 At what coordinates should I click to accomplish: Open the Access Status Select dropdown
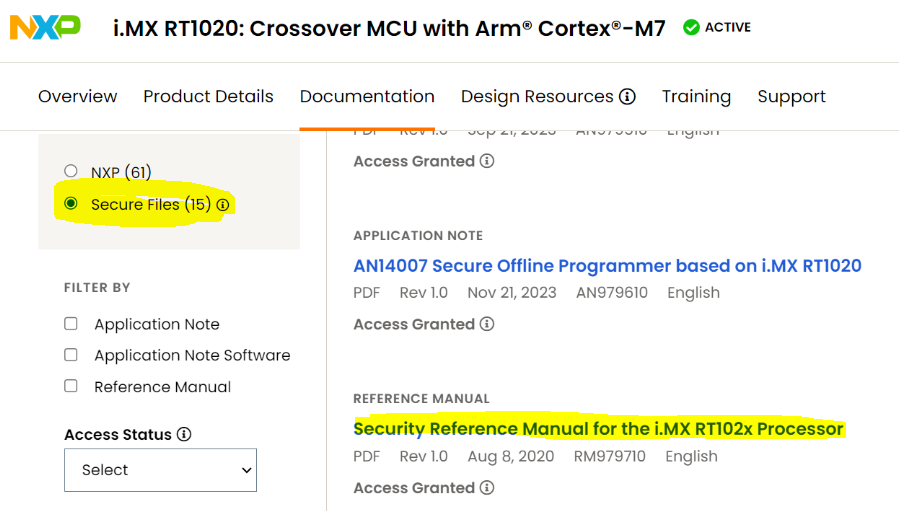coord(161,470)
